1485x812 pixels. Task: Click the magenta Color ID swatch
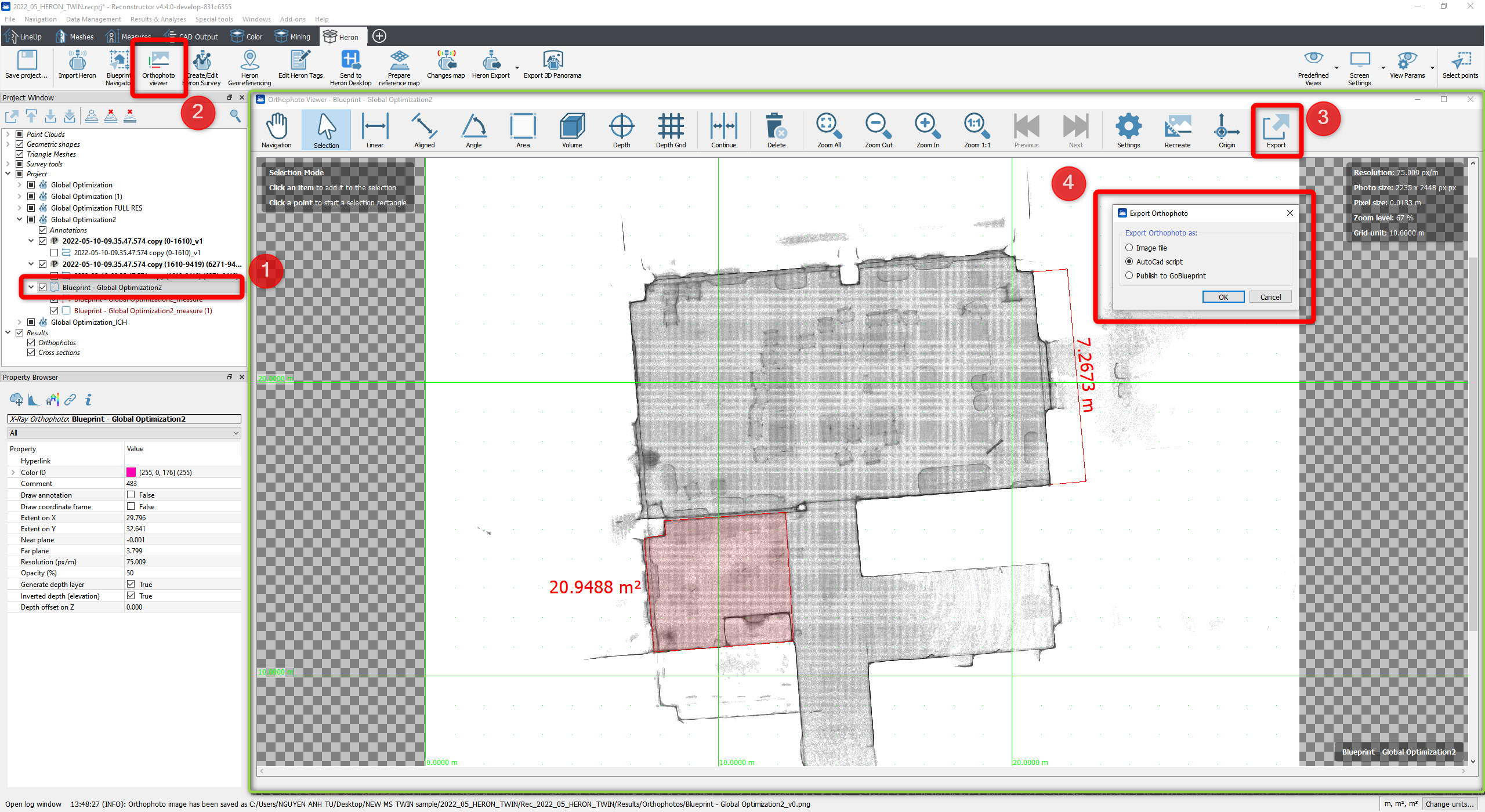tap(131, 473)
